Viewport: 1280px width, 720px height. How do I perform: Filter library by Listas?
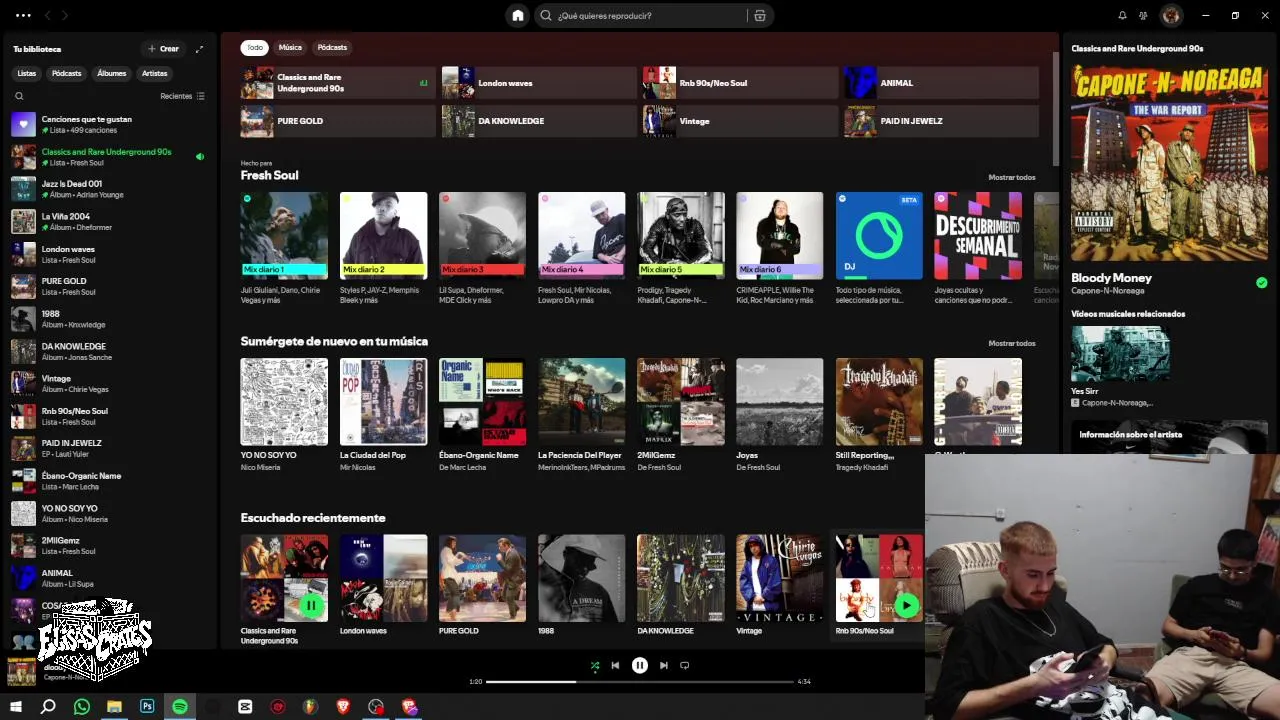pos(27,73)
